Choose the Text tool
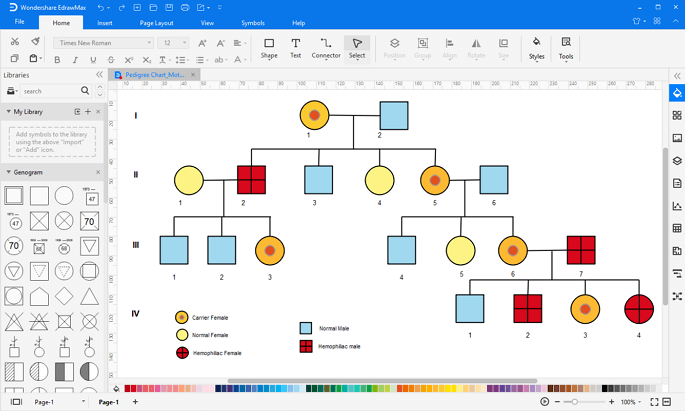685x411 pixels. 296,48
